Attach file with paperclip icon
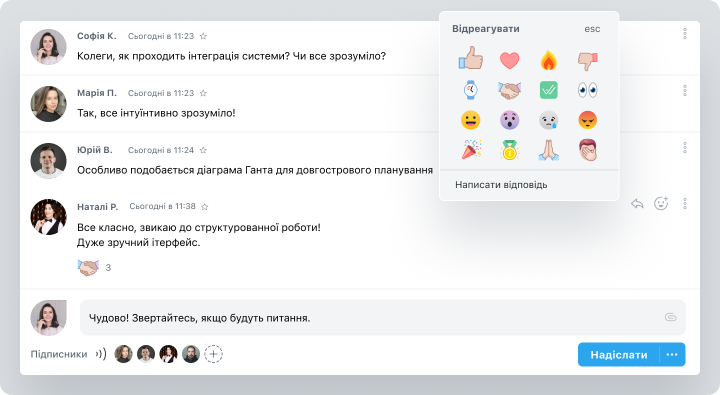Viewport: 720px width, 395px height. (670, 317)
